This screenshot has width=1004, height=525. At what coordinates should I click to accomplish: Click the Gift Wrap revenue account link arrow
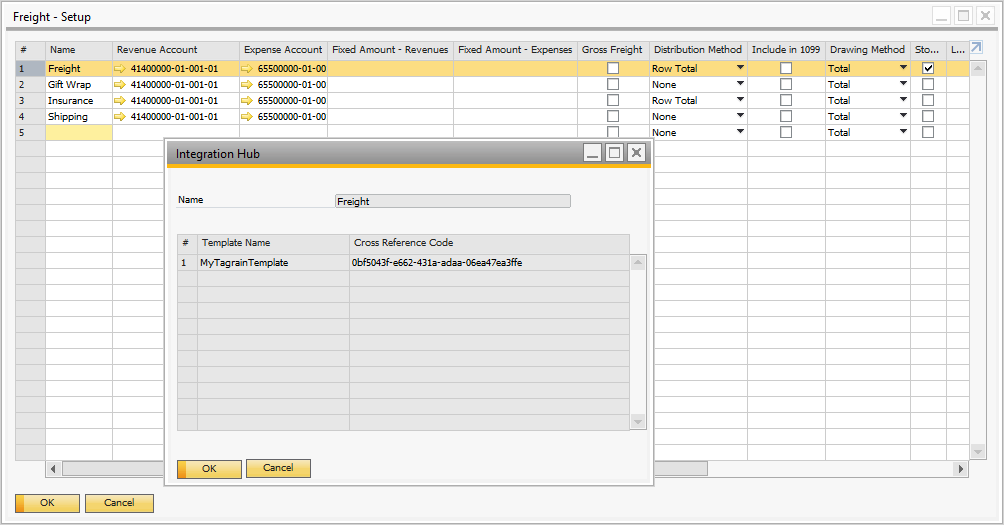coord(121,85)
